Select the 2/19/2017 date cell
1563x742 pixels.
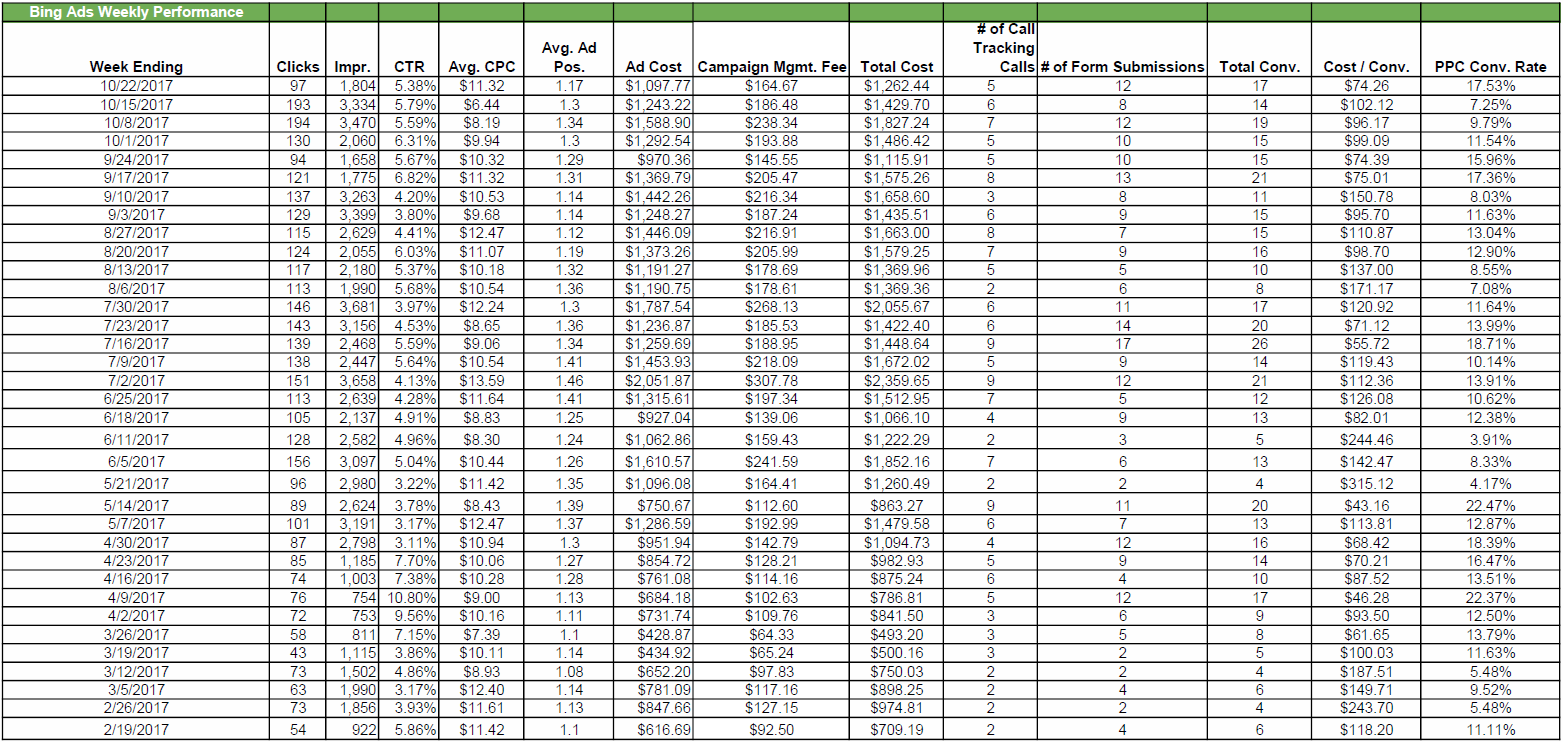point(136,730)
